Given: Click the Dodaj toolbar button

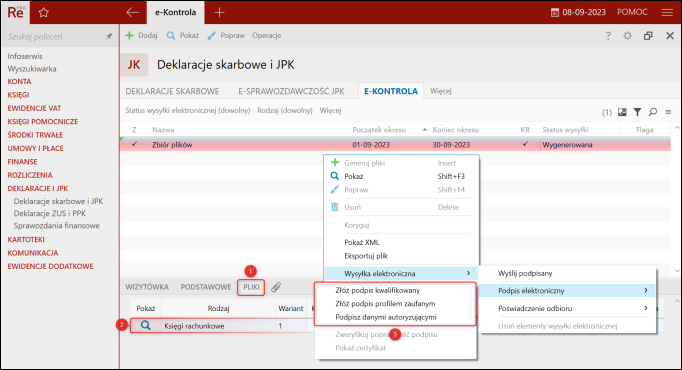Looking at the screenshot, I should pyautogui.click(x=141, y=36).
